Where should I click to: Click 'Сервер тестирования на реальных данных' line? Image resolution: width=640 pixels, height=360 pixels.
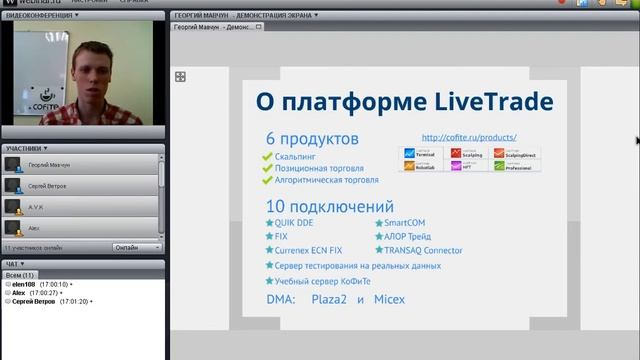click(x=358, y=266)
